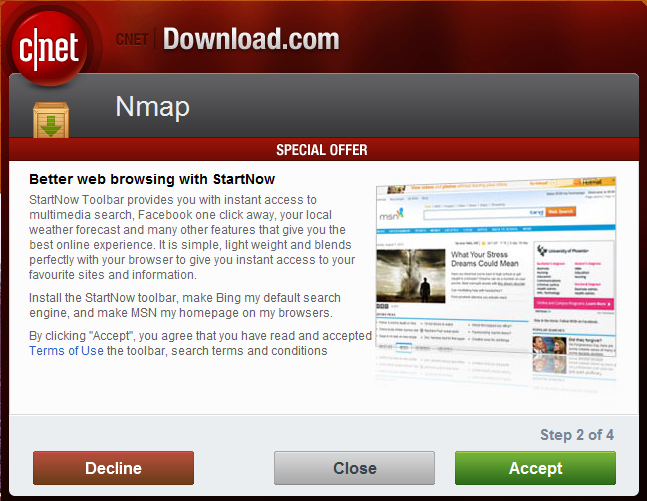Click the 'Better web browsing with StartNow' heading
Viewport: 647px width, 501px height.
pyautogui.click(x=152, y=179)
